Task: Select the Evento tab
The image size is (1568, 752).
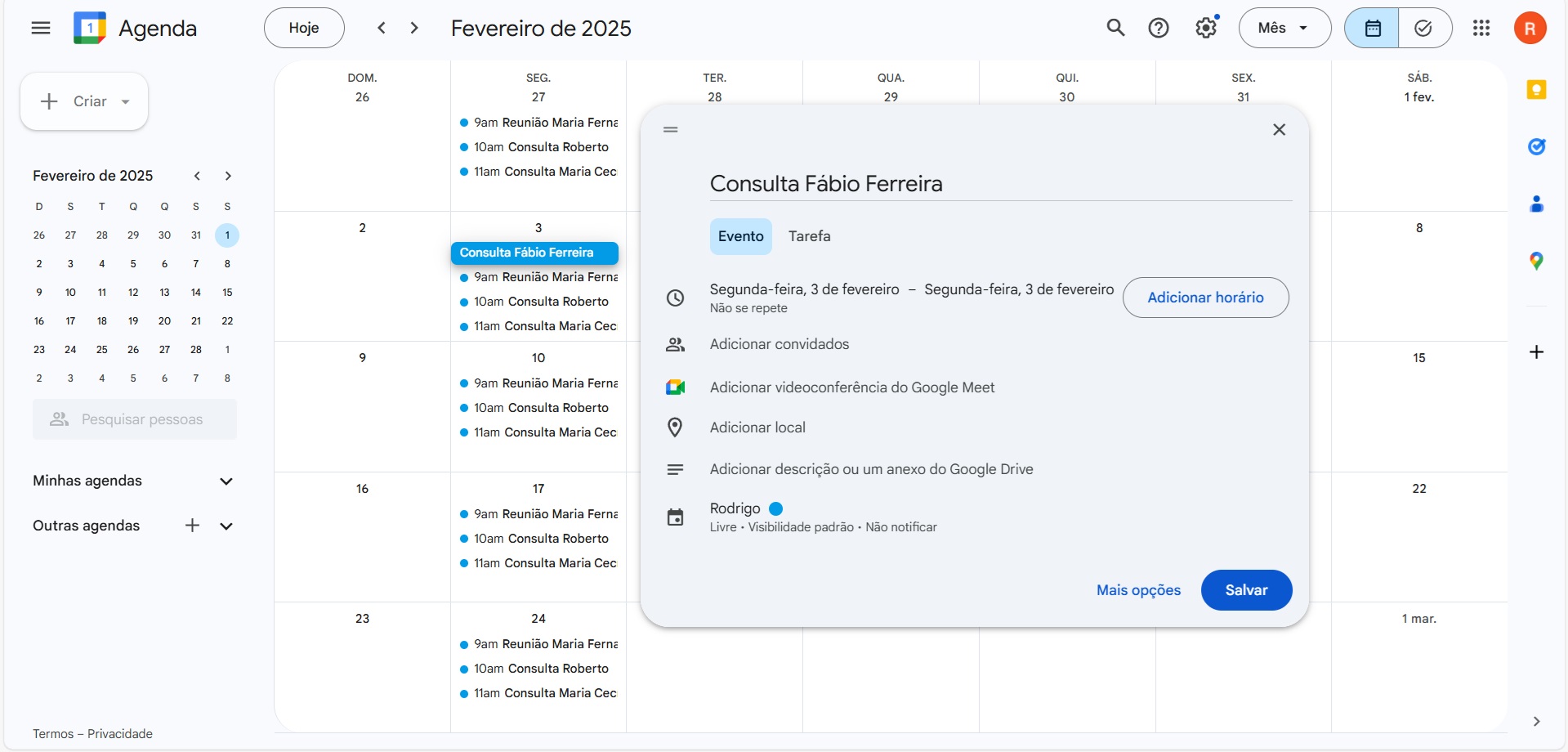Action: coord(740,236)
